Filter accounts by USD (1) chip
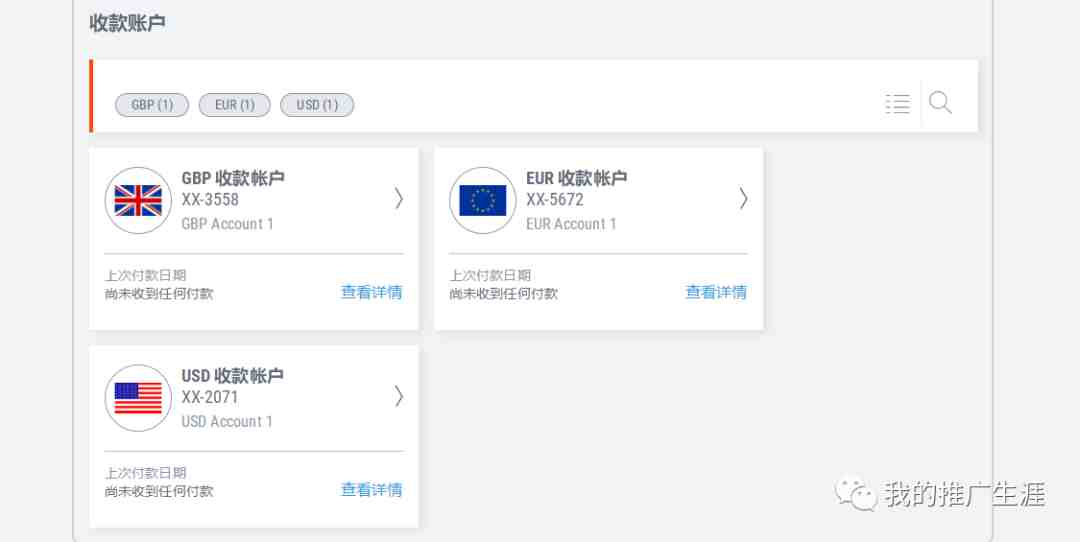The height and width of the screenshot is (542, 1080). click(317, 105)
